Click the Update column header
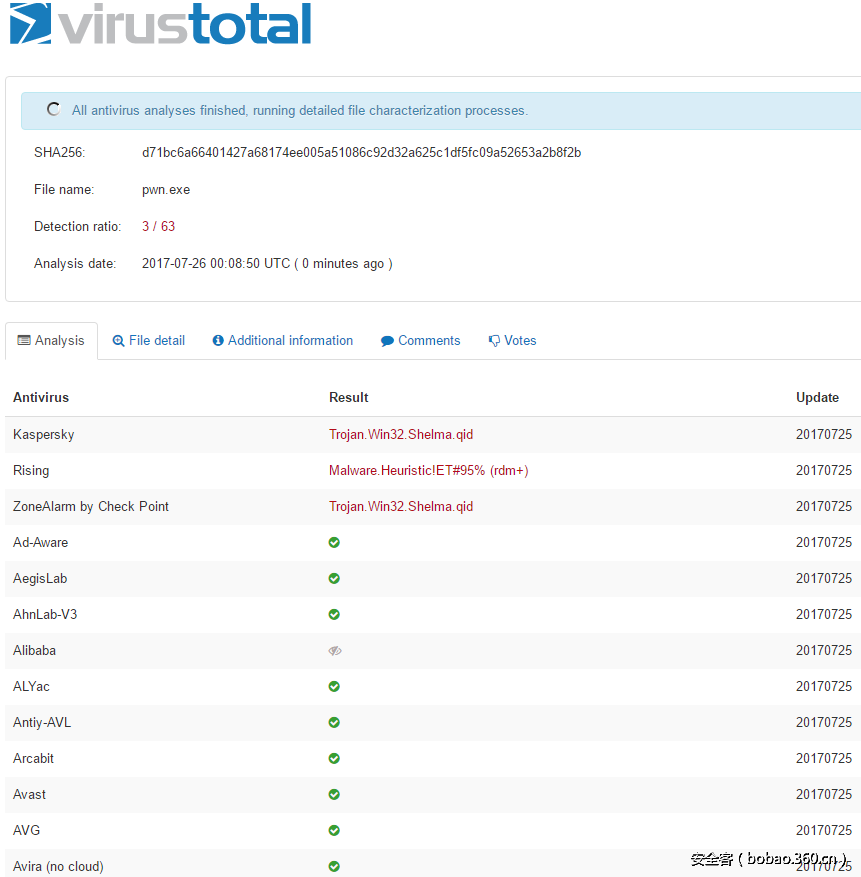Viewport: 861px width, 877px height. (817, 398)
